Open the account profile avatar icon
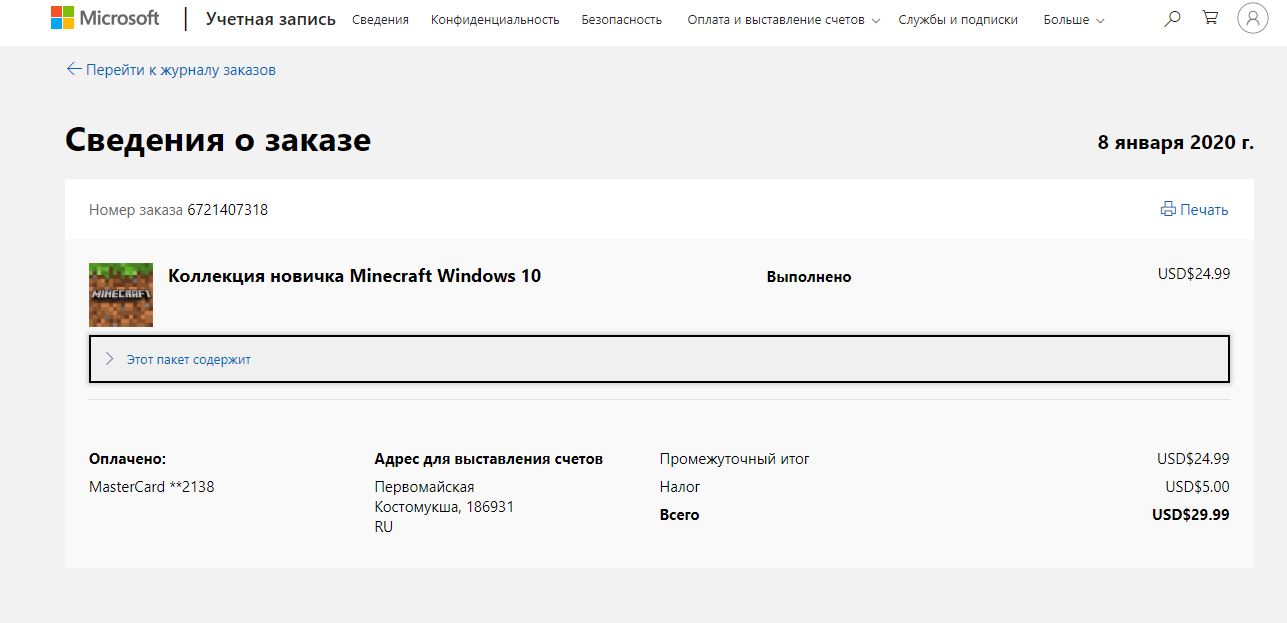Image resolution: width=1287 pixels, height=623 pixels. tap(1253, 19)
